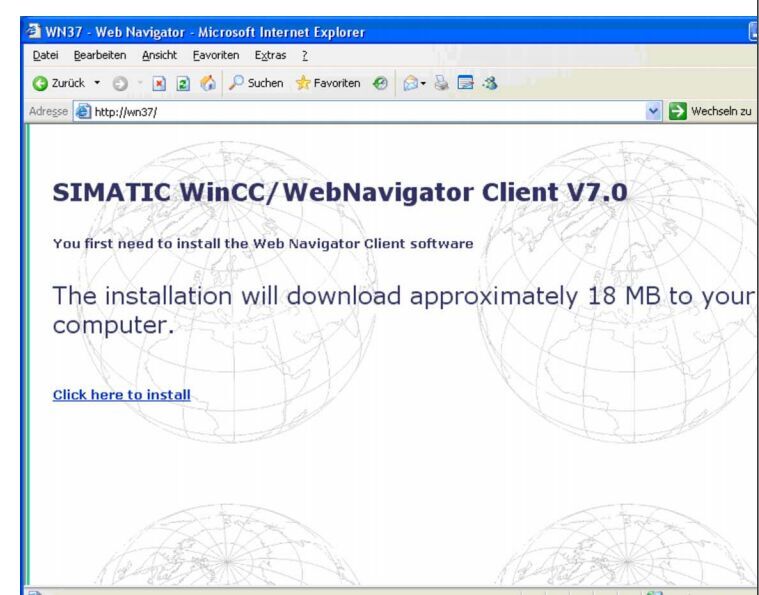Open the mail icon dropdown arrow
This screenshot has height=595, width=759.
423,84
